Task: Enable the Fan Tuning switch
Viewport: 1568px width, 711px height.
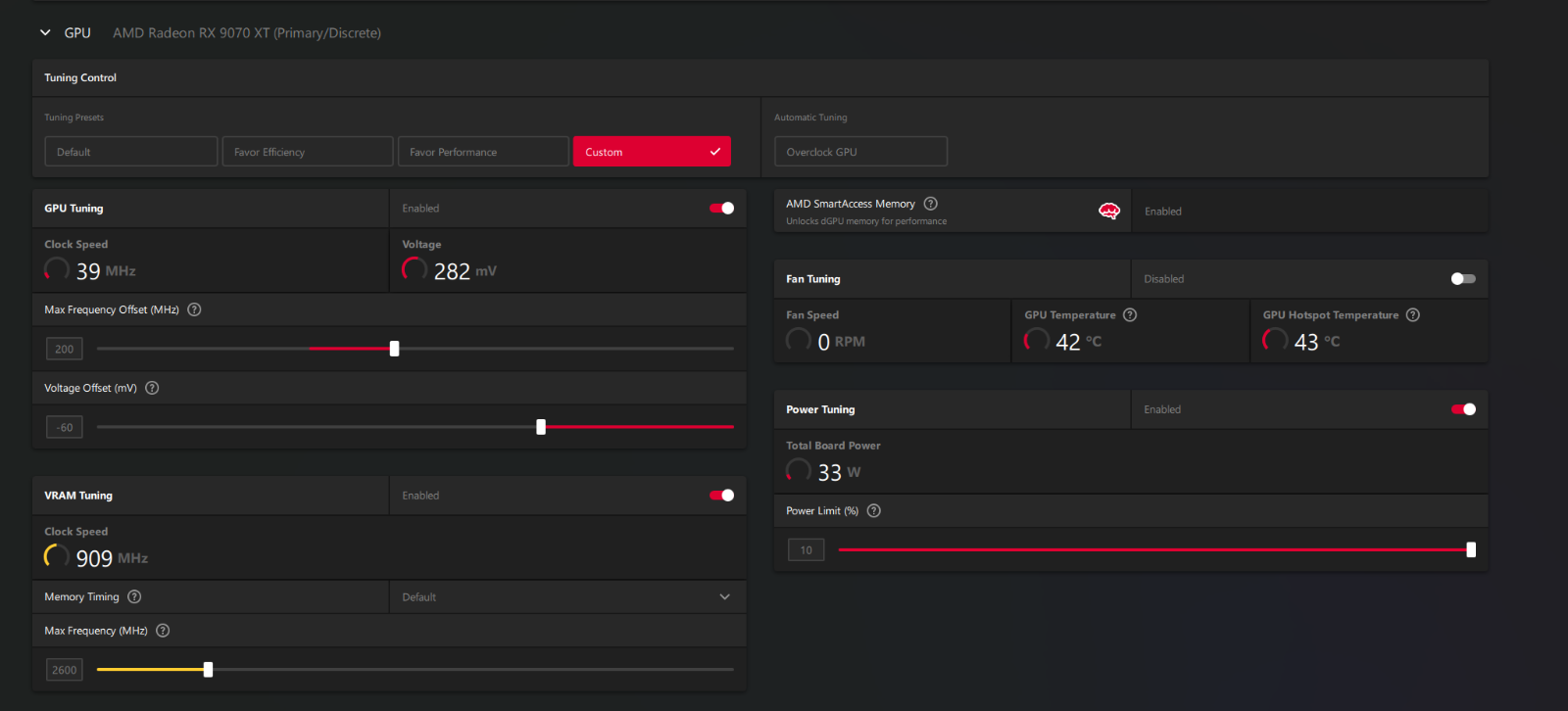Action: [1463, 279]
